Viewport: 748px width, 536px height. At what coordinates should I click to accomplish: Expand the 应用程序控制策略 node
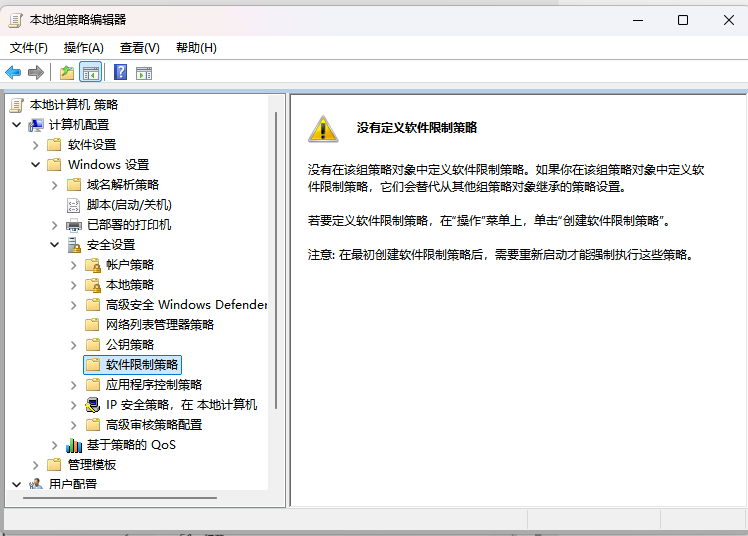[x=73, y=385]
